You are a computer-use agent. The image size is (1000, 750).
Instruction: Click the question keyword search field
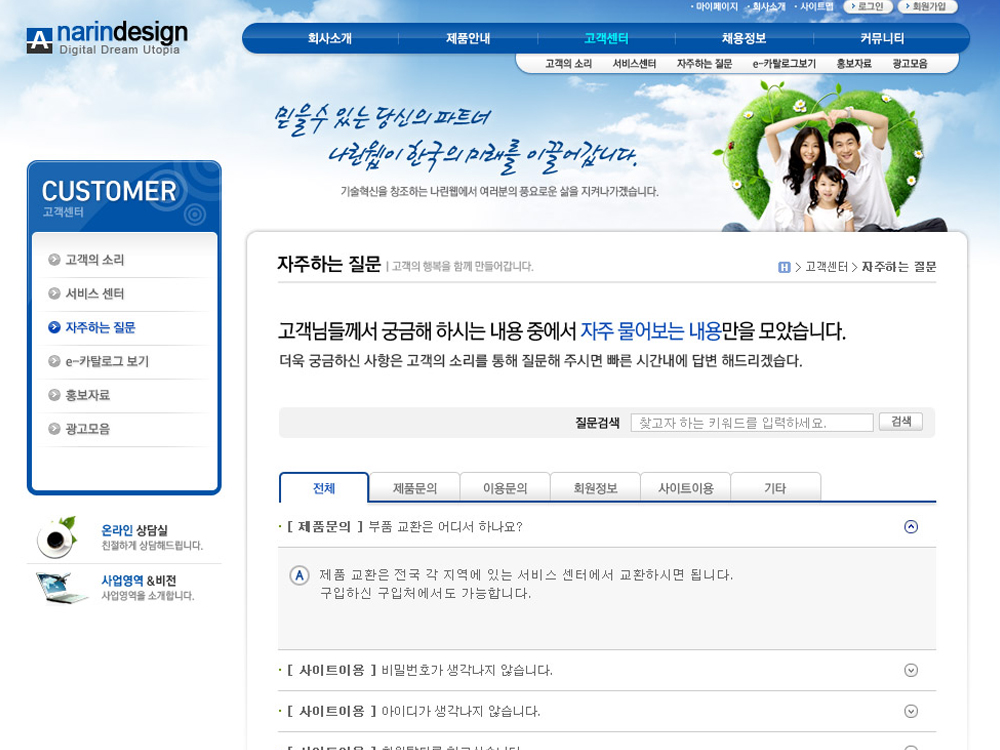coord(751,423)
